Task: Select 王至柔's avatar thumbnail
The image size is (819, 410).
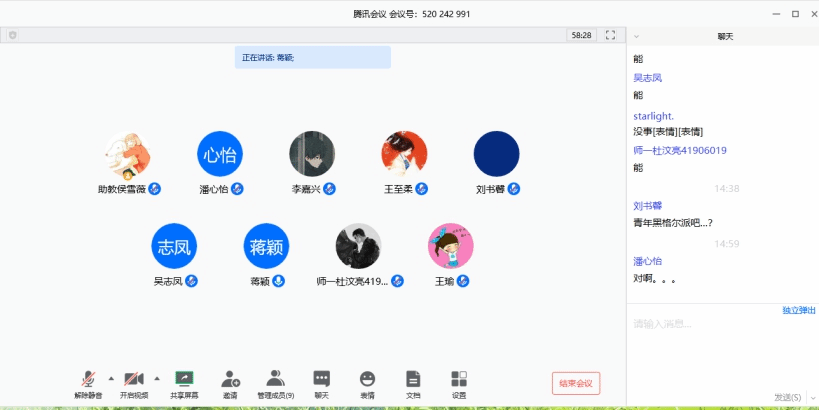Action: (x=404, y=155)
